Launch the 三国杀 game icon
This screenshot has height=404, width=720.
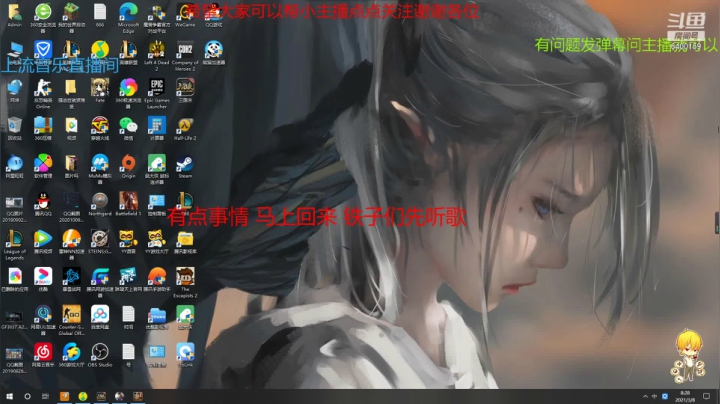point(185,87)
